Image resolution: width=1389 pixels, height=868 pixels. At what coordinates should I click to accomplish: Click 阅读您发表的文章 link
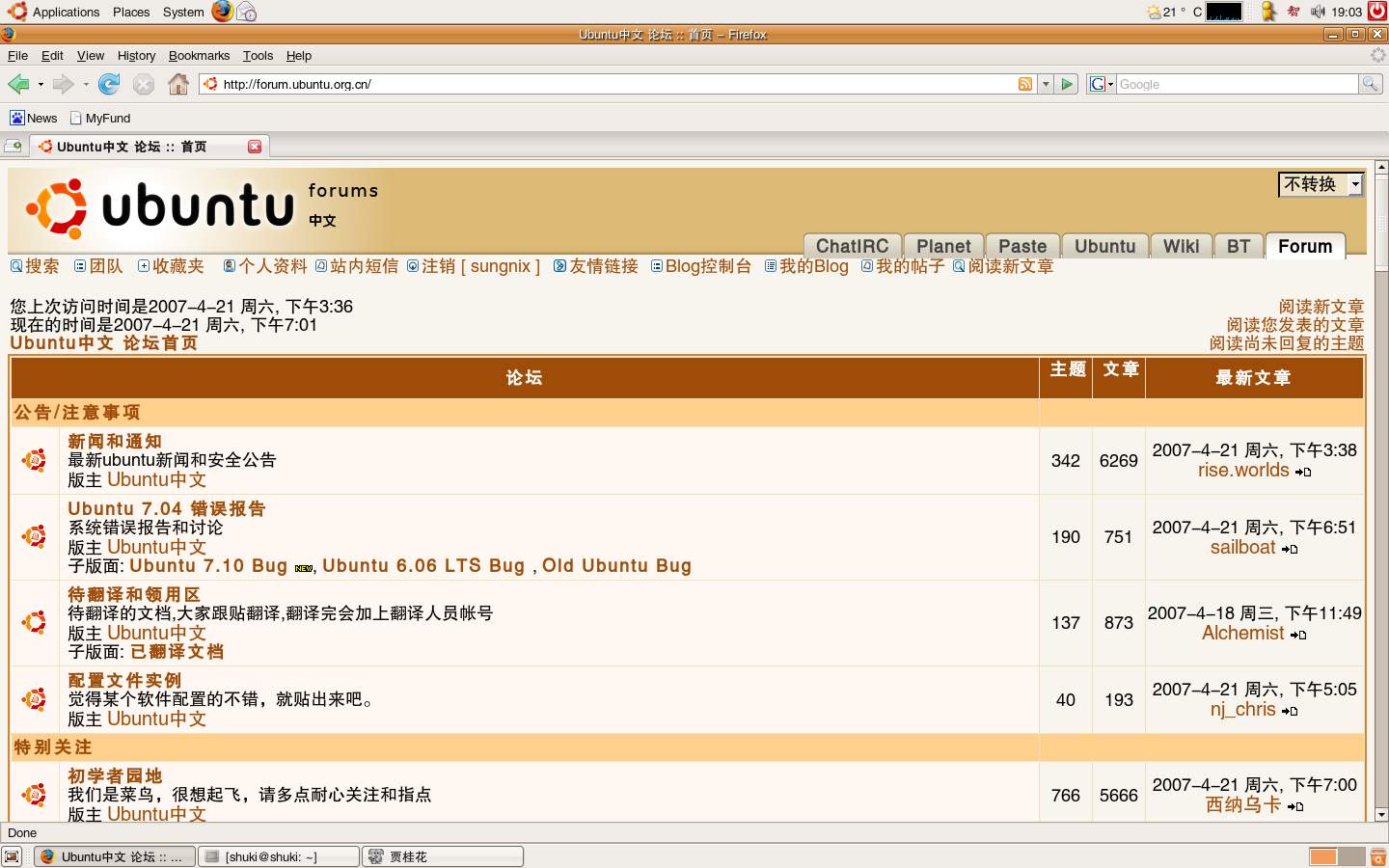pyautogui.click(x=1295, y=325)
